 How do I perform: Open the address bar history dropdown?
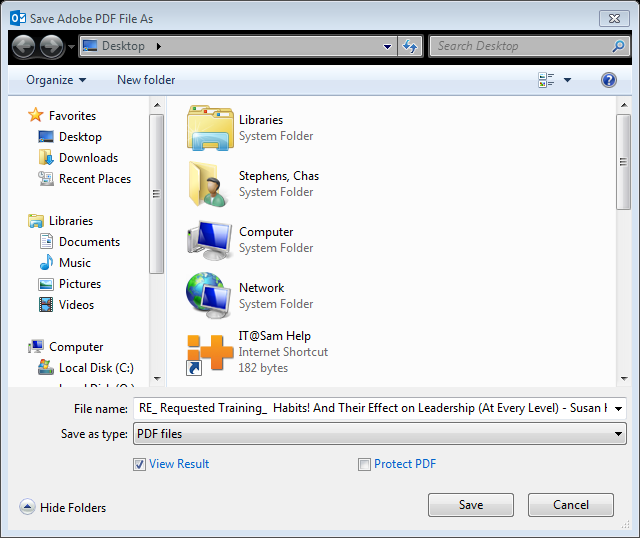[x=387, y=47]
